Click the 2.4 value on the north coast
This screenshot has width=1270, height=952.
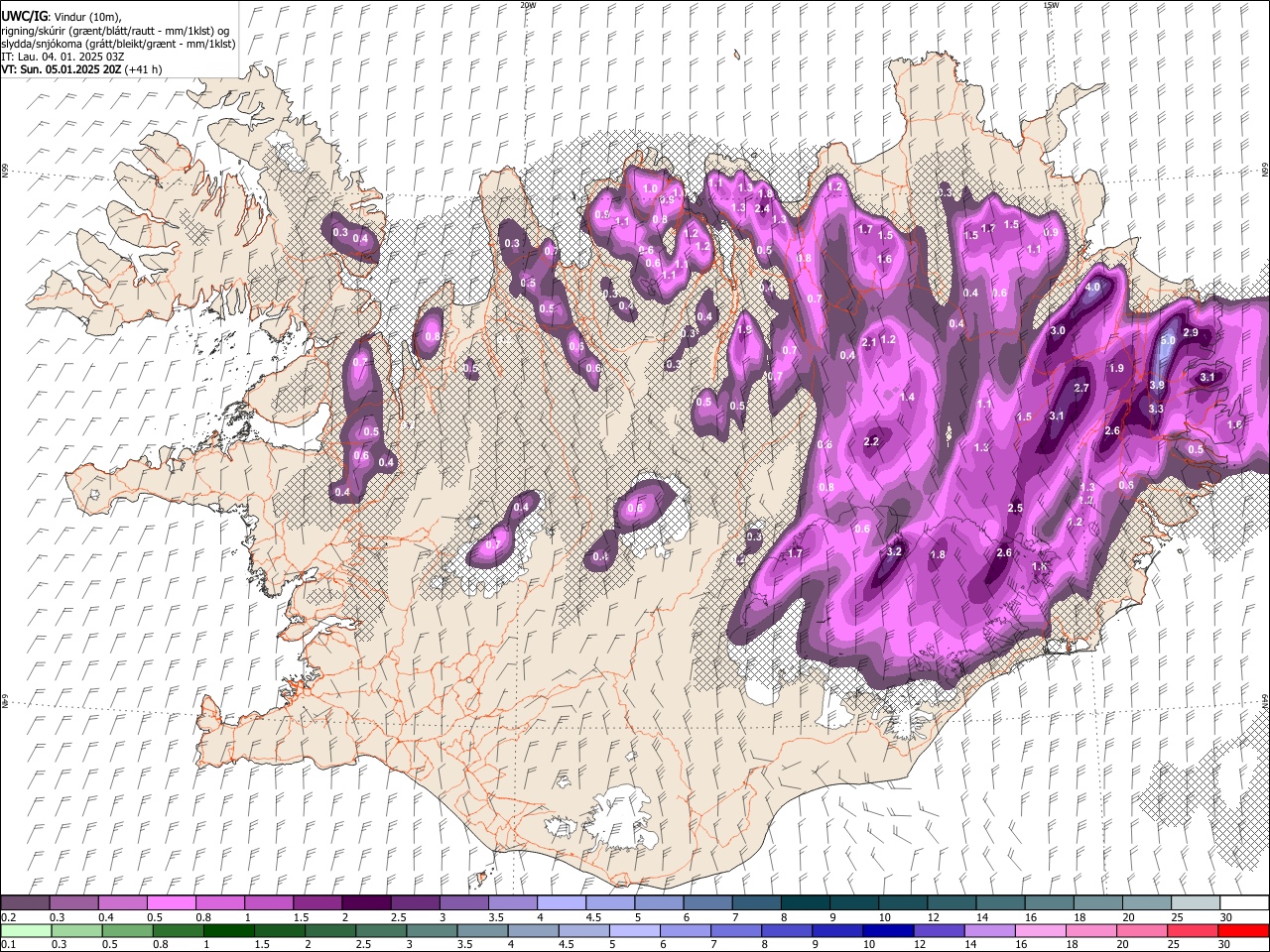[x=762, y=208]
